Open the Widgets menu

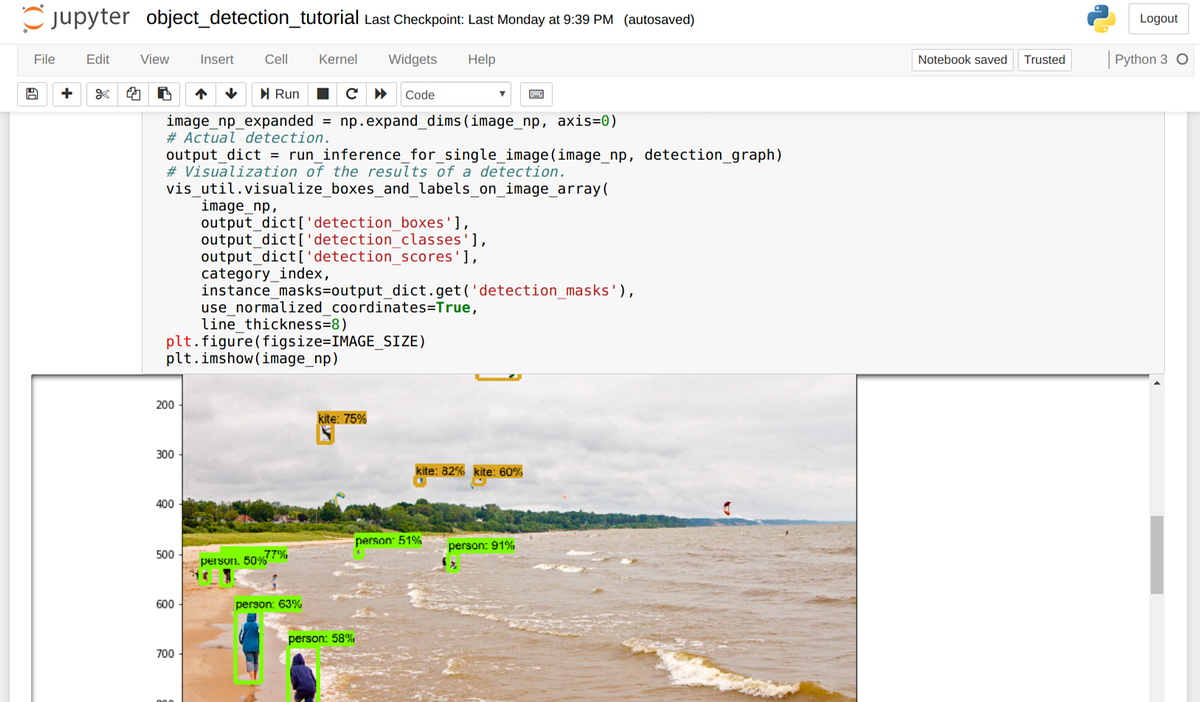[412, 59]
